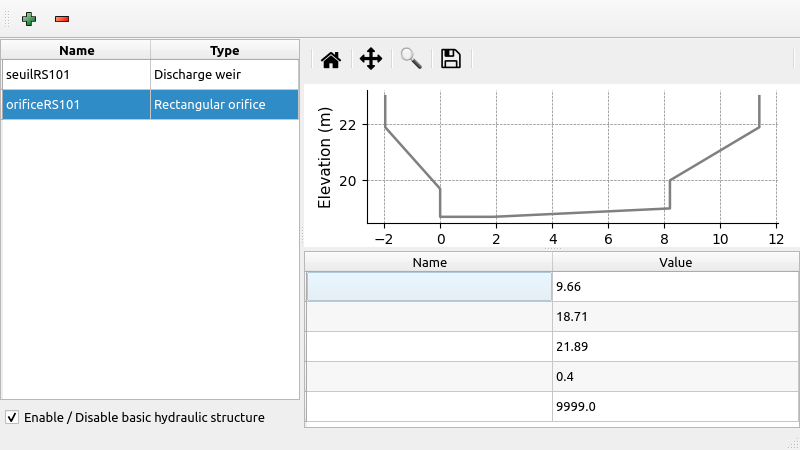Screen dimensions: 800x450
Task: Click the Discharge weir type cell
Action: click(224, 75)
